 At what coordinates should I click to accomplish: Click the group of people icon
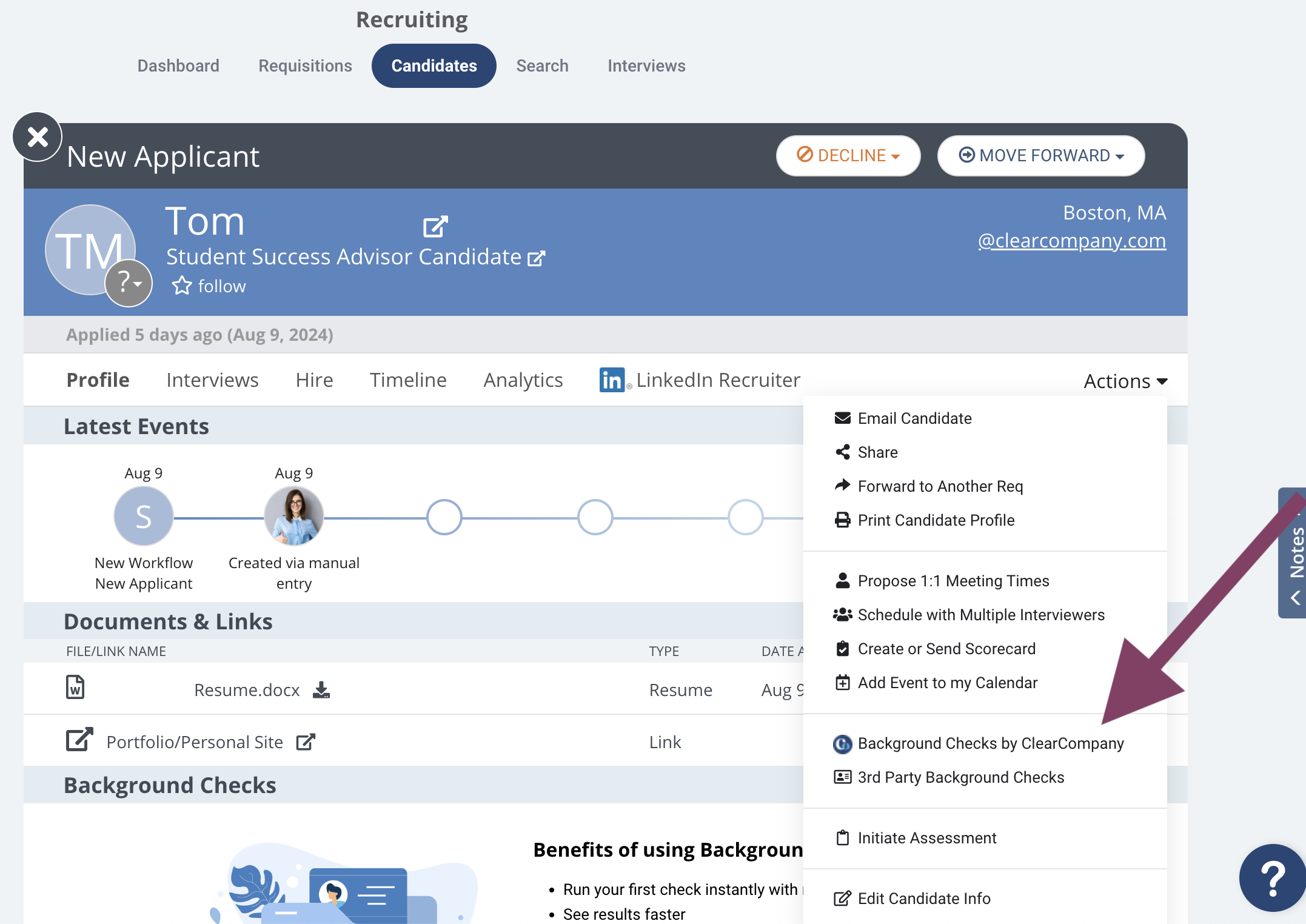843,615
